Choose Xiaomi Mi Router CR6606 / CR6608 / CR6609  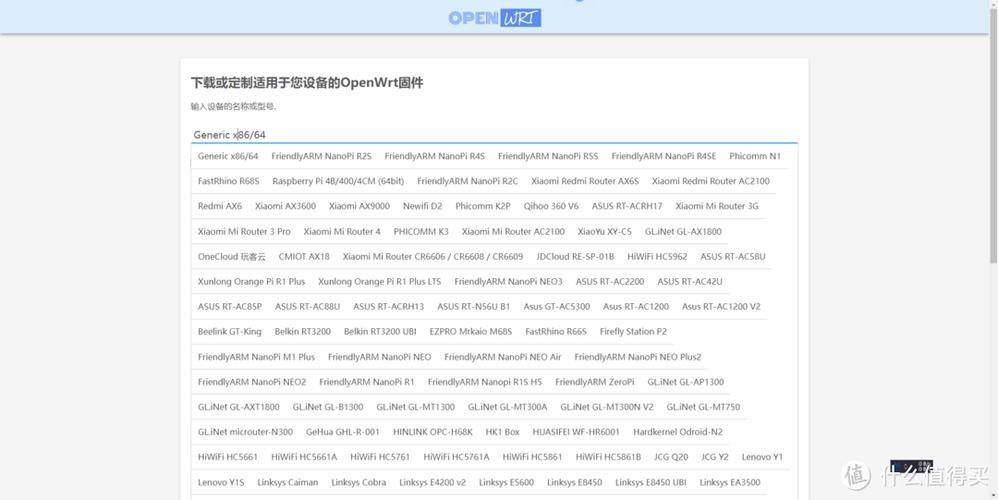[433, 256]
